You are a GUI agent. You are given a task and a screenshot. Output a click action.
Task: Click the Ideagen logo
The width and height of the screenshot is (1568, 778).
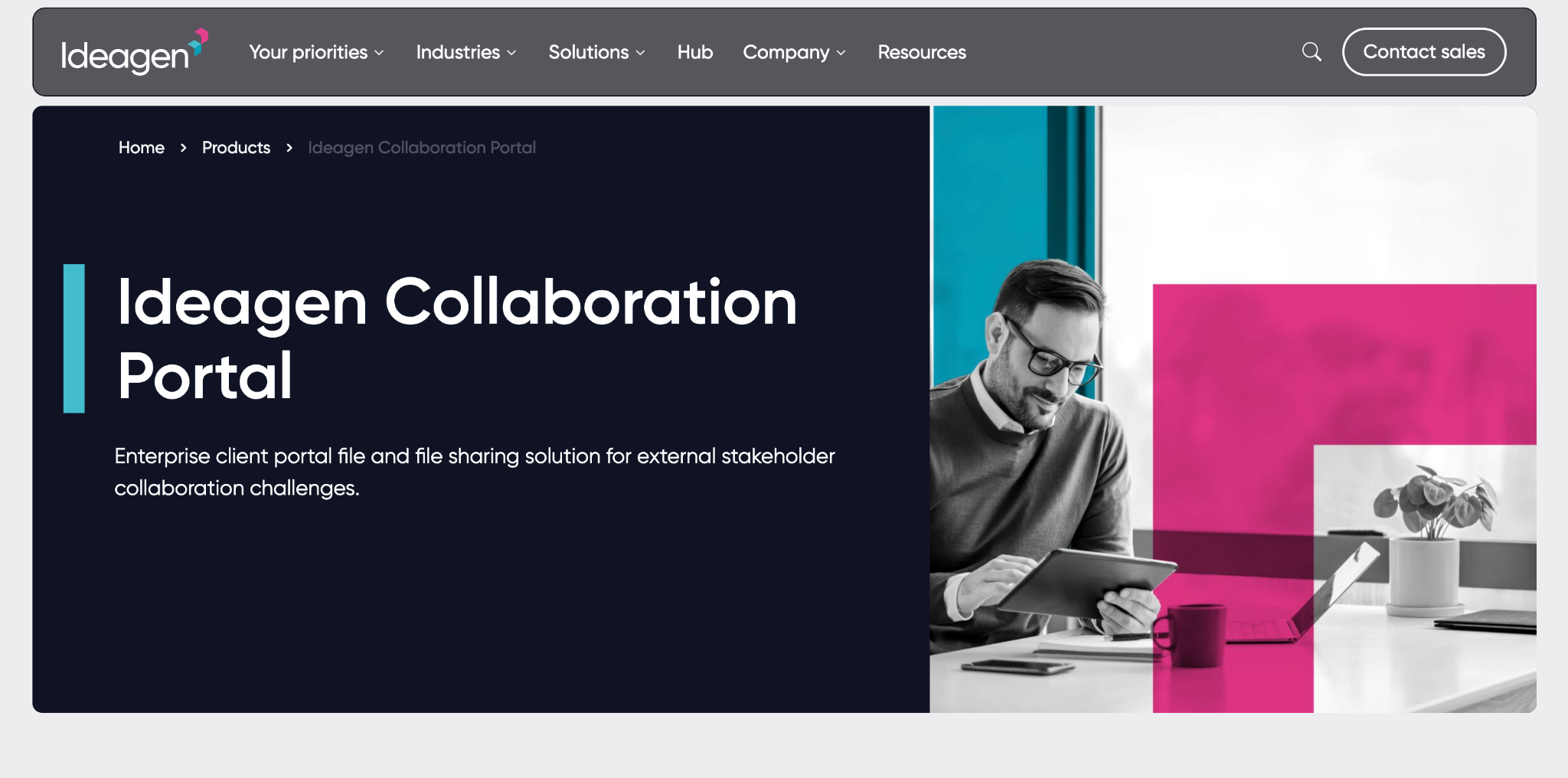(134, 52)
